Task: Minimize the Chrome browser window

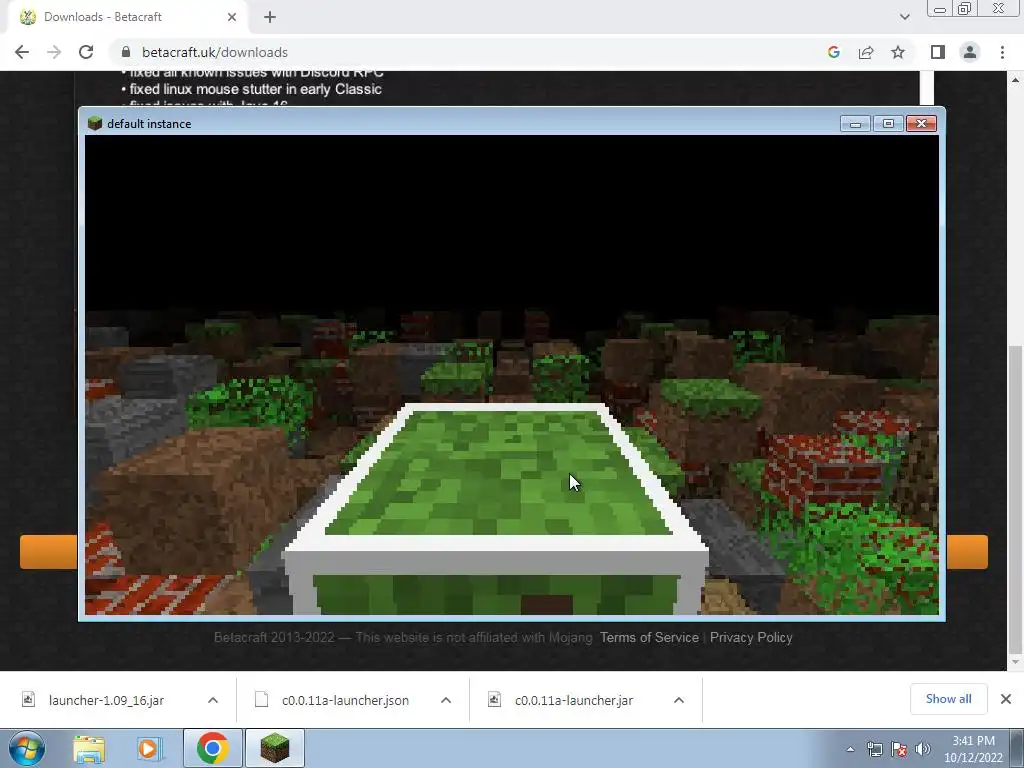Action: coord(940,8)
